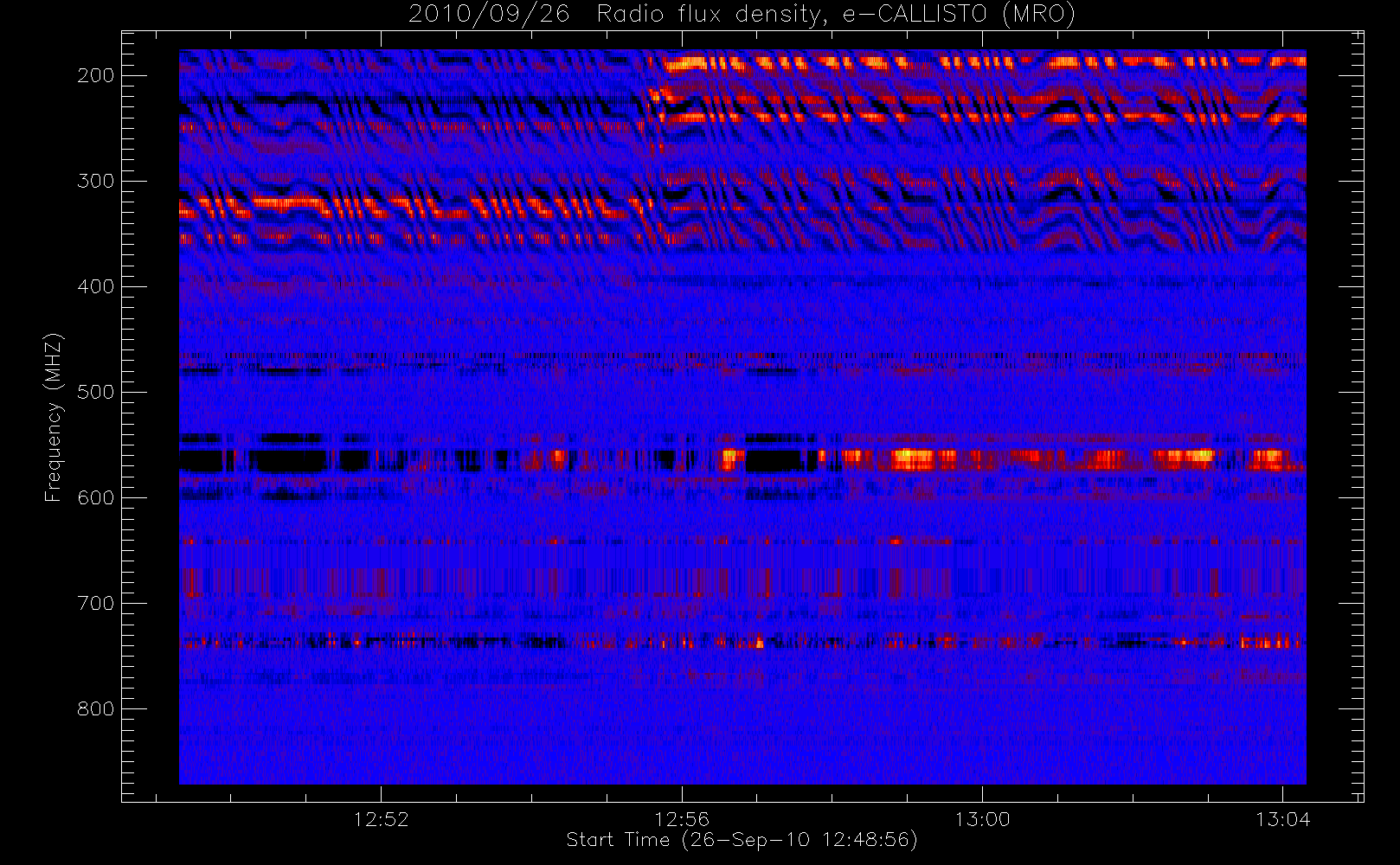Click the 500 frequency tick label

point(96,392)
